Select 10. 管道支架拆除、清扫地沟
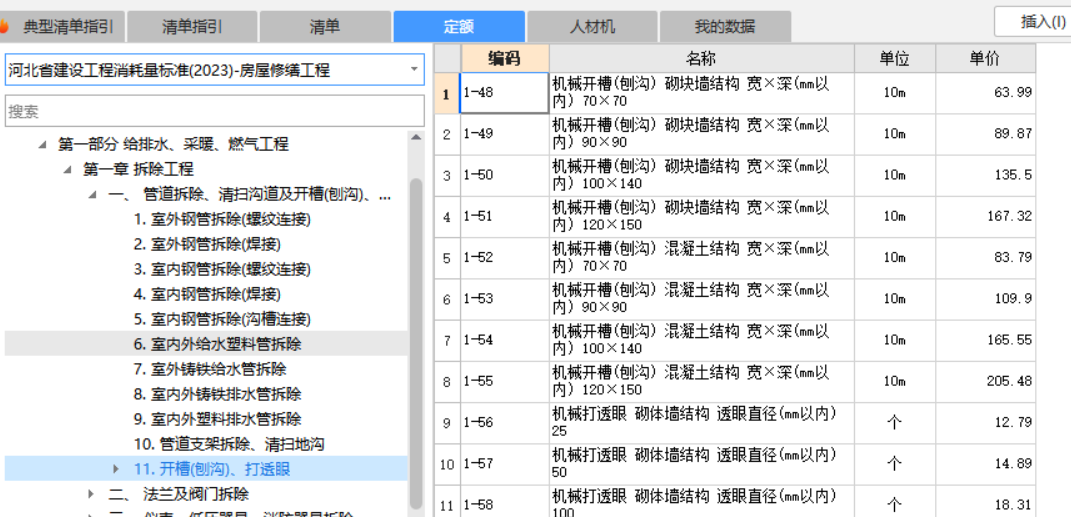This screenshot has height=517, width=1071. pyautogui.click(x=229, y=444)
